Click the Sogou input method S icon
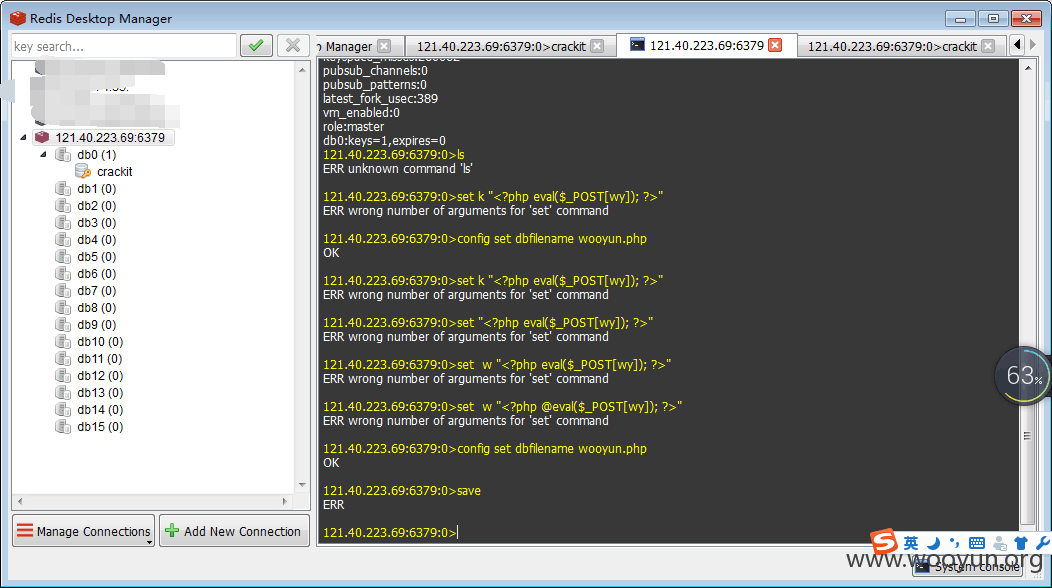 click(884, 542)
